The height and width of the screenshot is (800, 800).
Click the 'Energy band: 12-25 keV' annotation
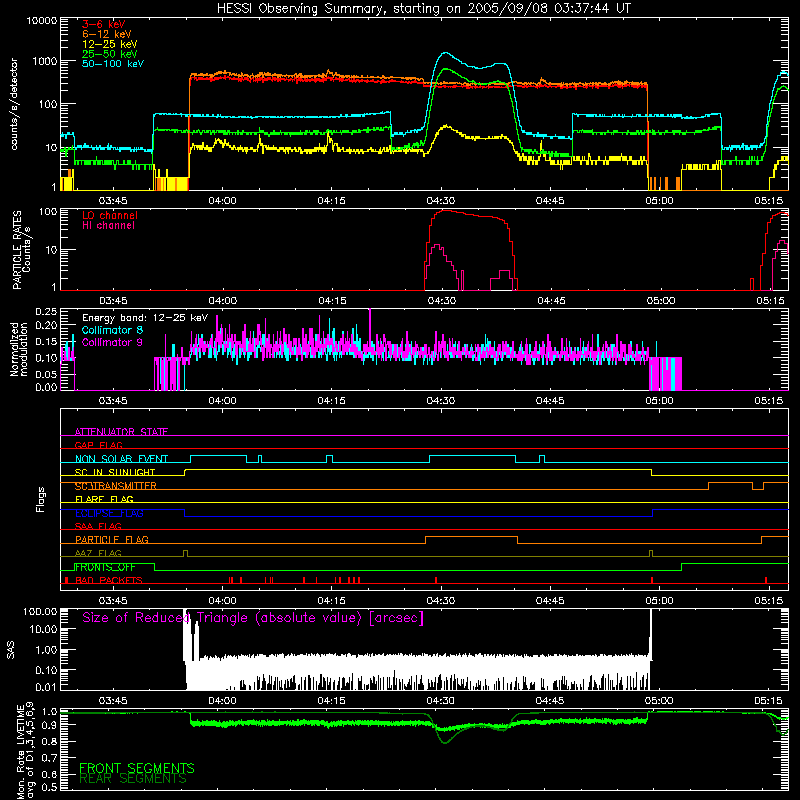click(x=145, y=318)
